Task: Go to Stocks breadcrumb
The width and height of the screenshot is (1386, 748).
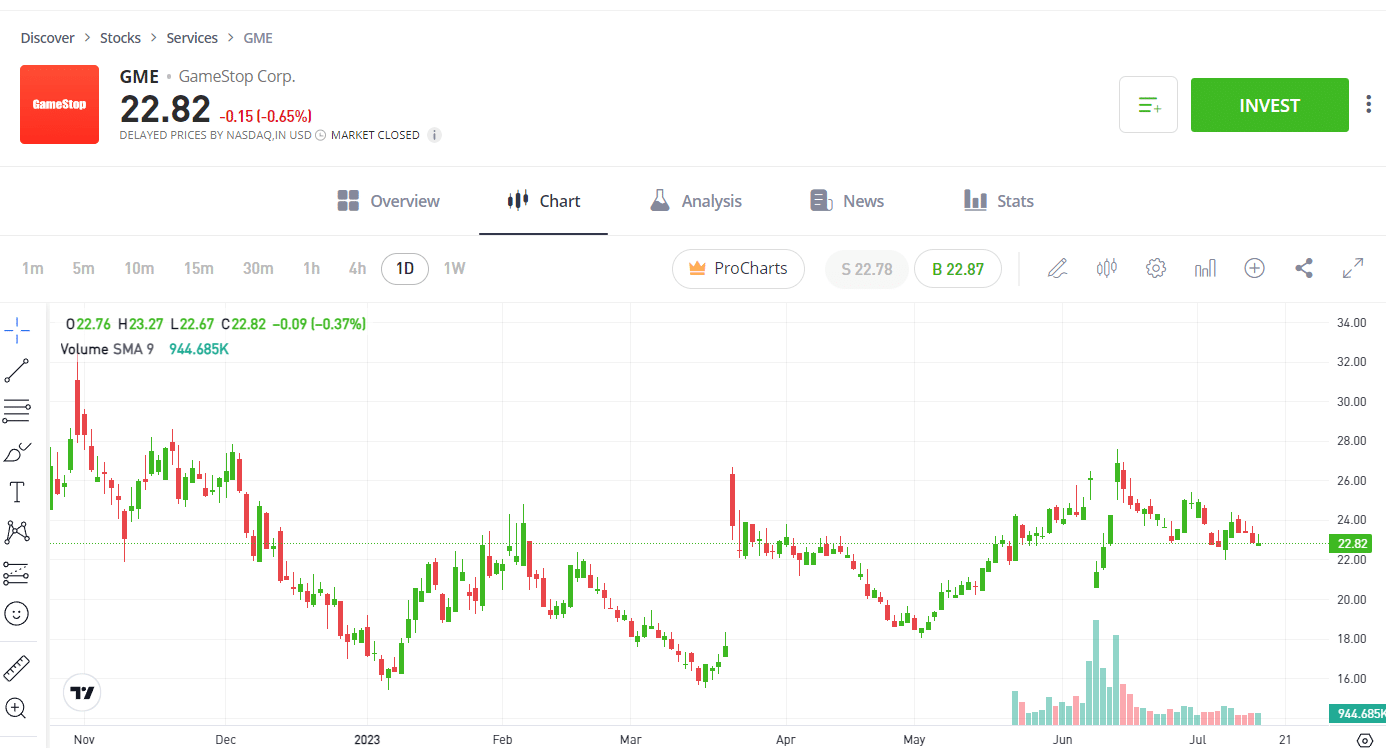Action: (120, 38)
